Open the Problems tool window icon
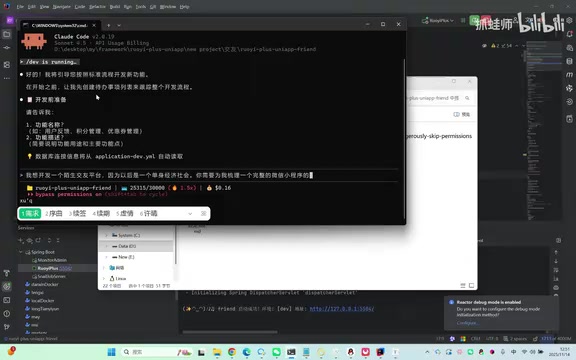 [7, 314]
